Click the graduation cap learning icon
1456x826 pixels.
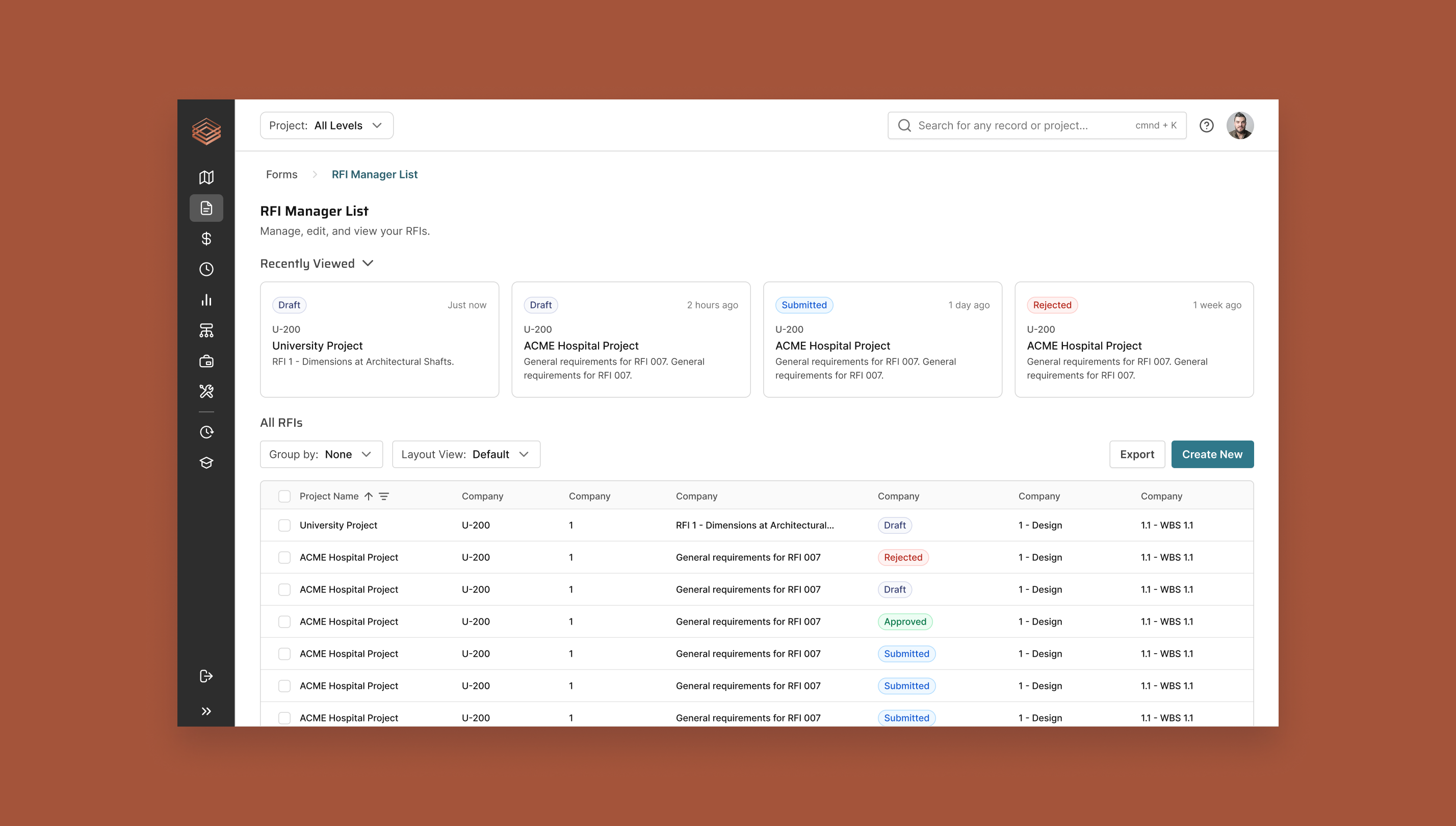[x=206, y=463]
